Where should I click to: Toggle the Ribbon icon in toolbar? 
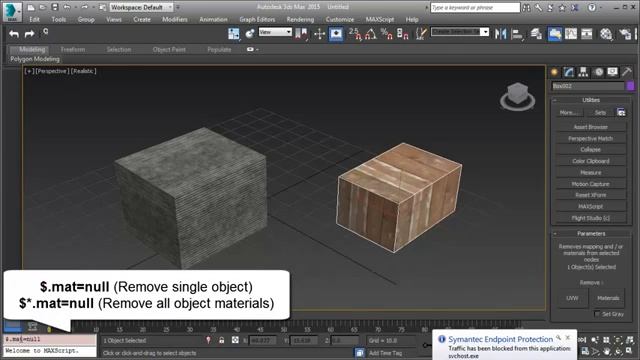(554, 34)
